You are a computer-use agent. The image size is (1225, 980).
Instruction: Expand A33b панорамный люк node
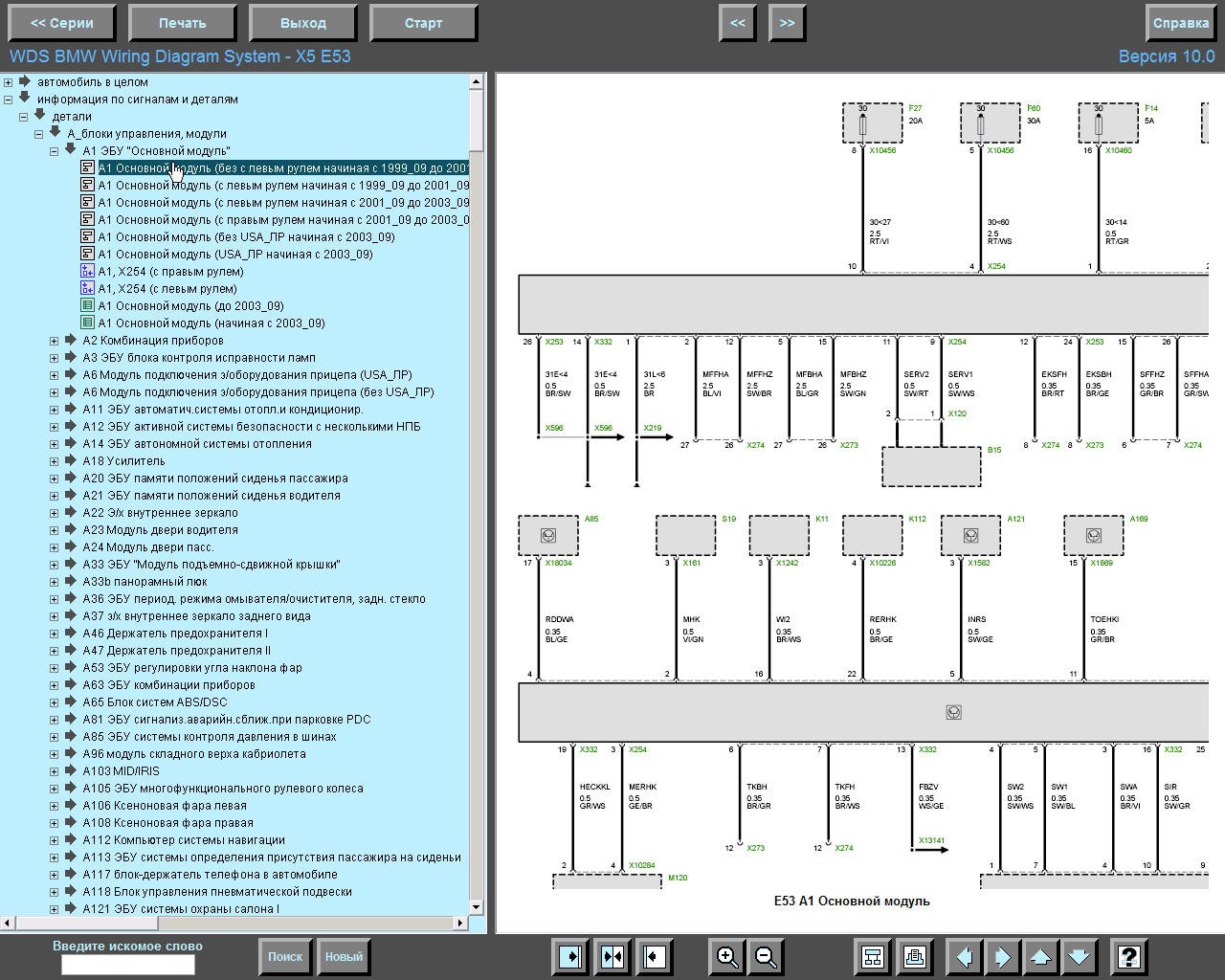(55, 582)
